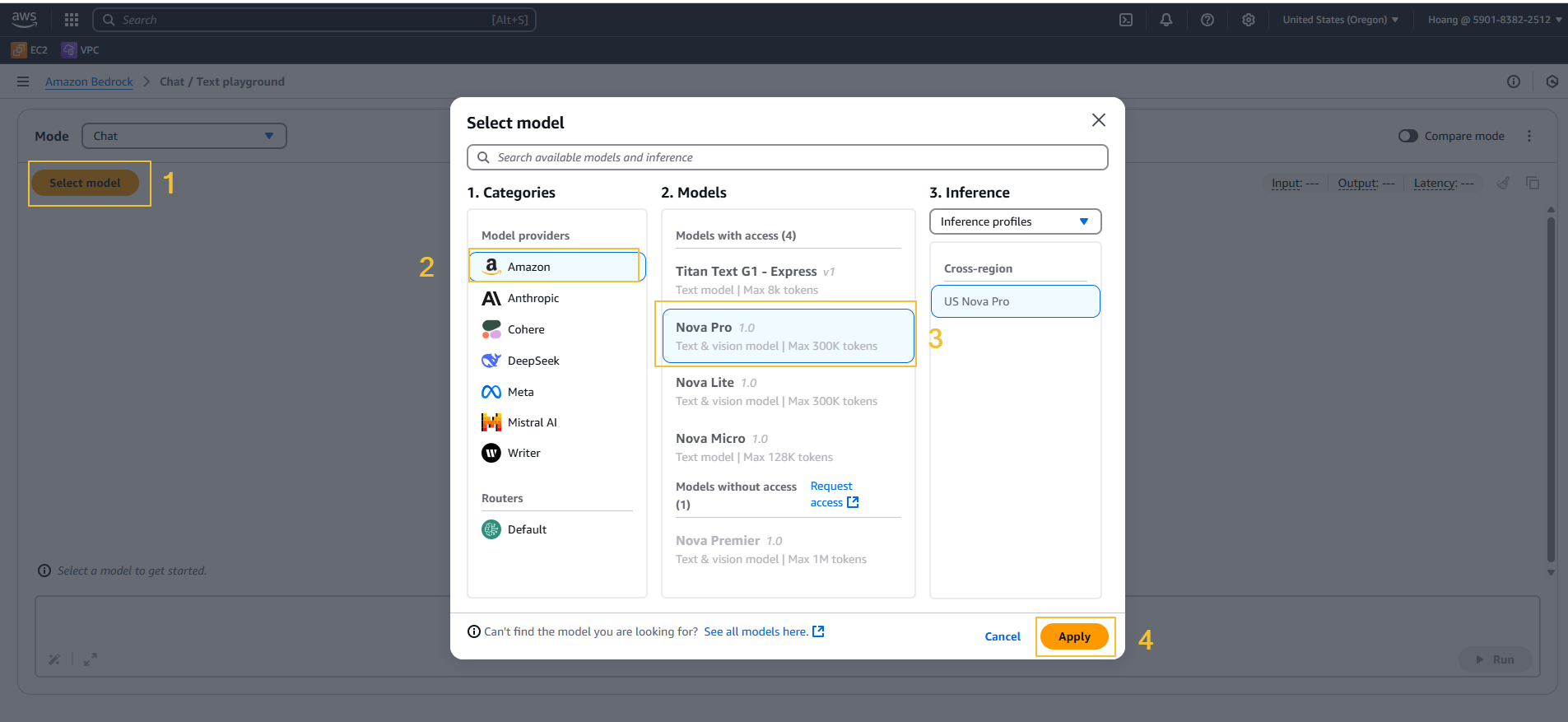Open the settings gear in top bar
1568x722 pixels.
[1249, 20]
